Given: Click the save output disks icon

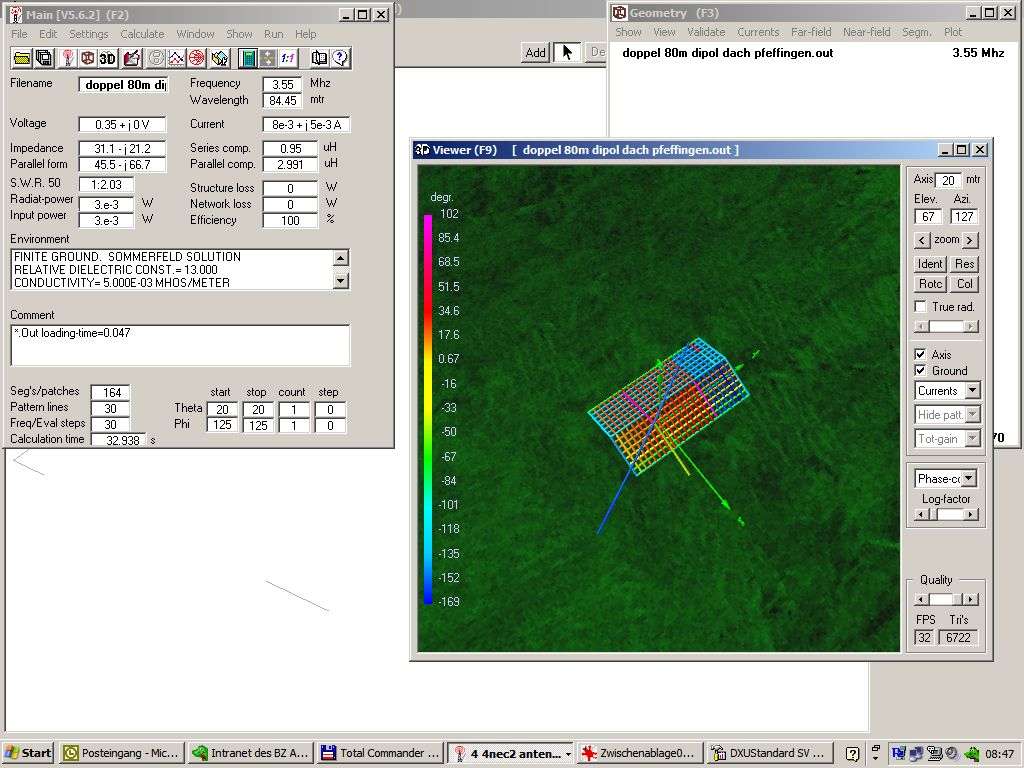Looking at the screenshot, I should tap(43, 58).
